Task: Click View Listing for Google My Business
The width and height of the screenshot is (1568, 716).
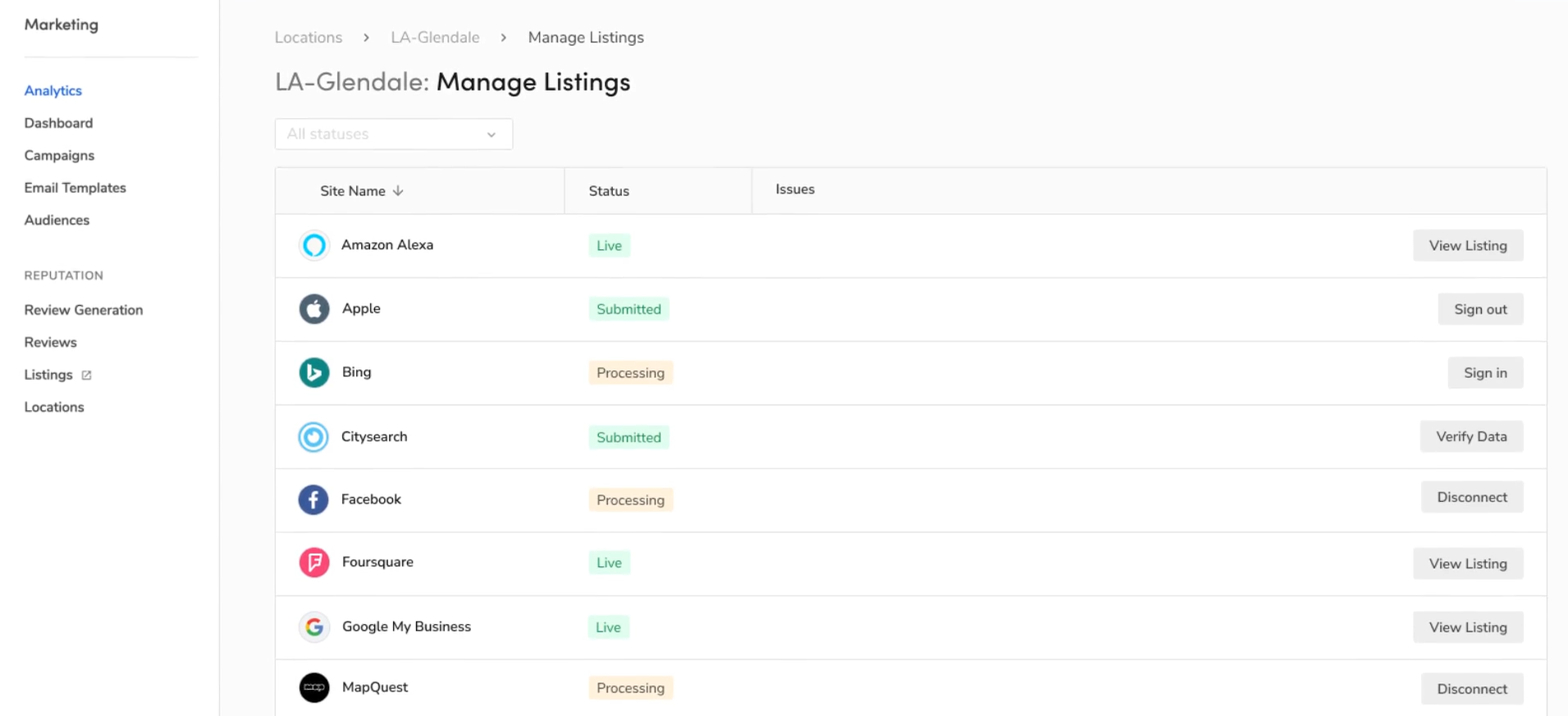Action: 1468,627
